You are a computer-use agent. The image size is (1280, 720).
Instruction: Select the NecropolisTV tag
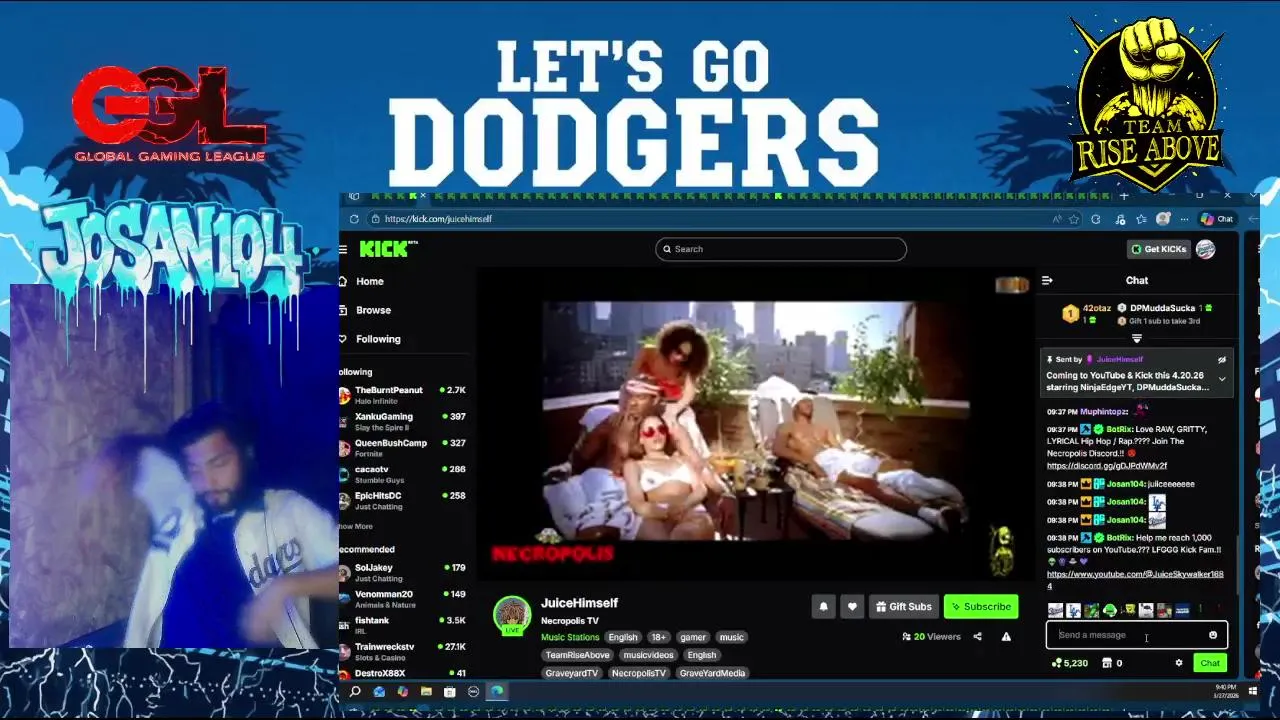click(638, 673)
